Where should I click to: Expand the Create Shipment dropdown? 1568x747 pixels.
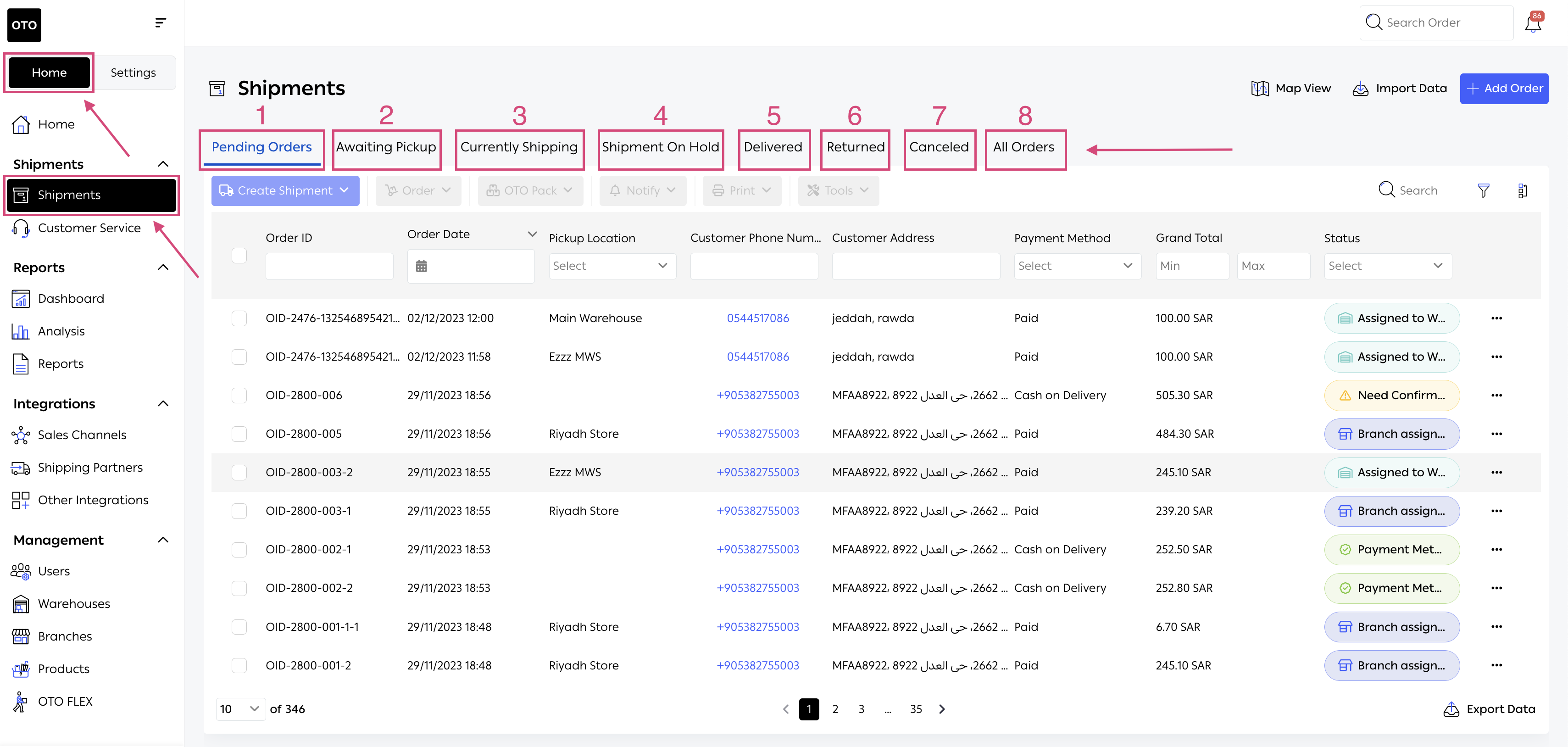click(x=285, y=190)
